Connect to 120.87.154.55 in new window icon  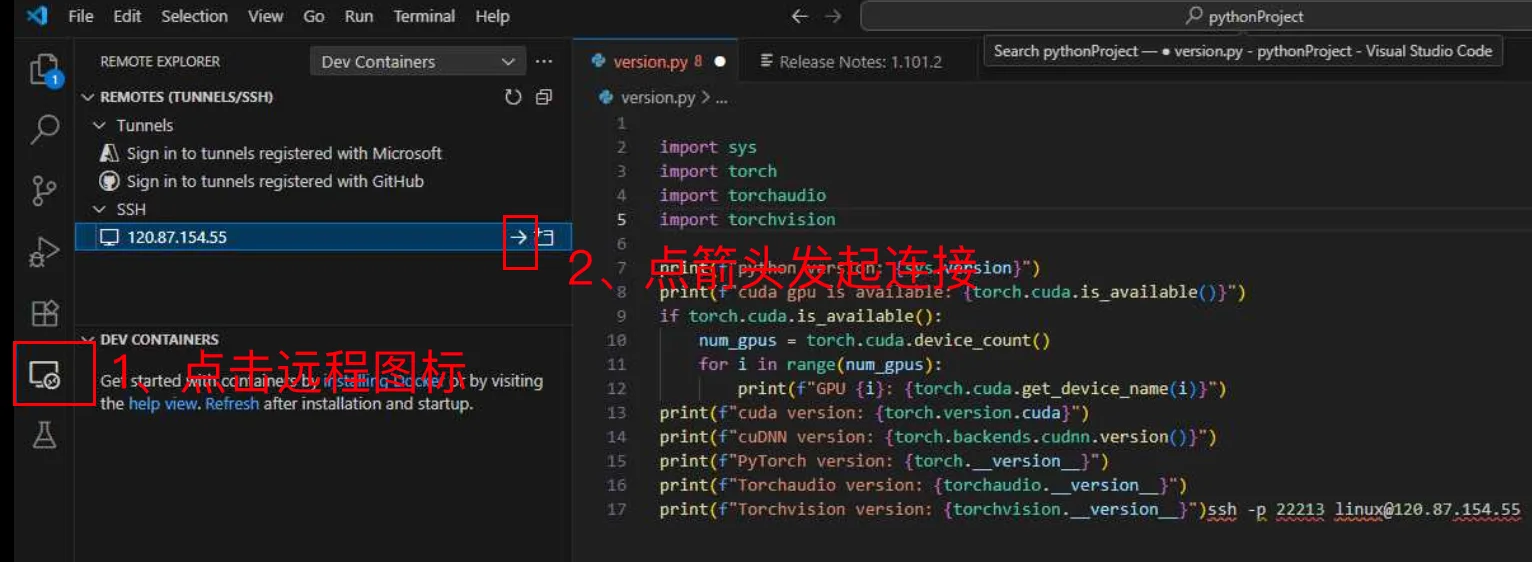(545, 237)
